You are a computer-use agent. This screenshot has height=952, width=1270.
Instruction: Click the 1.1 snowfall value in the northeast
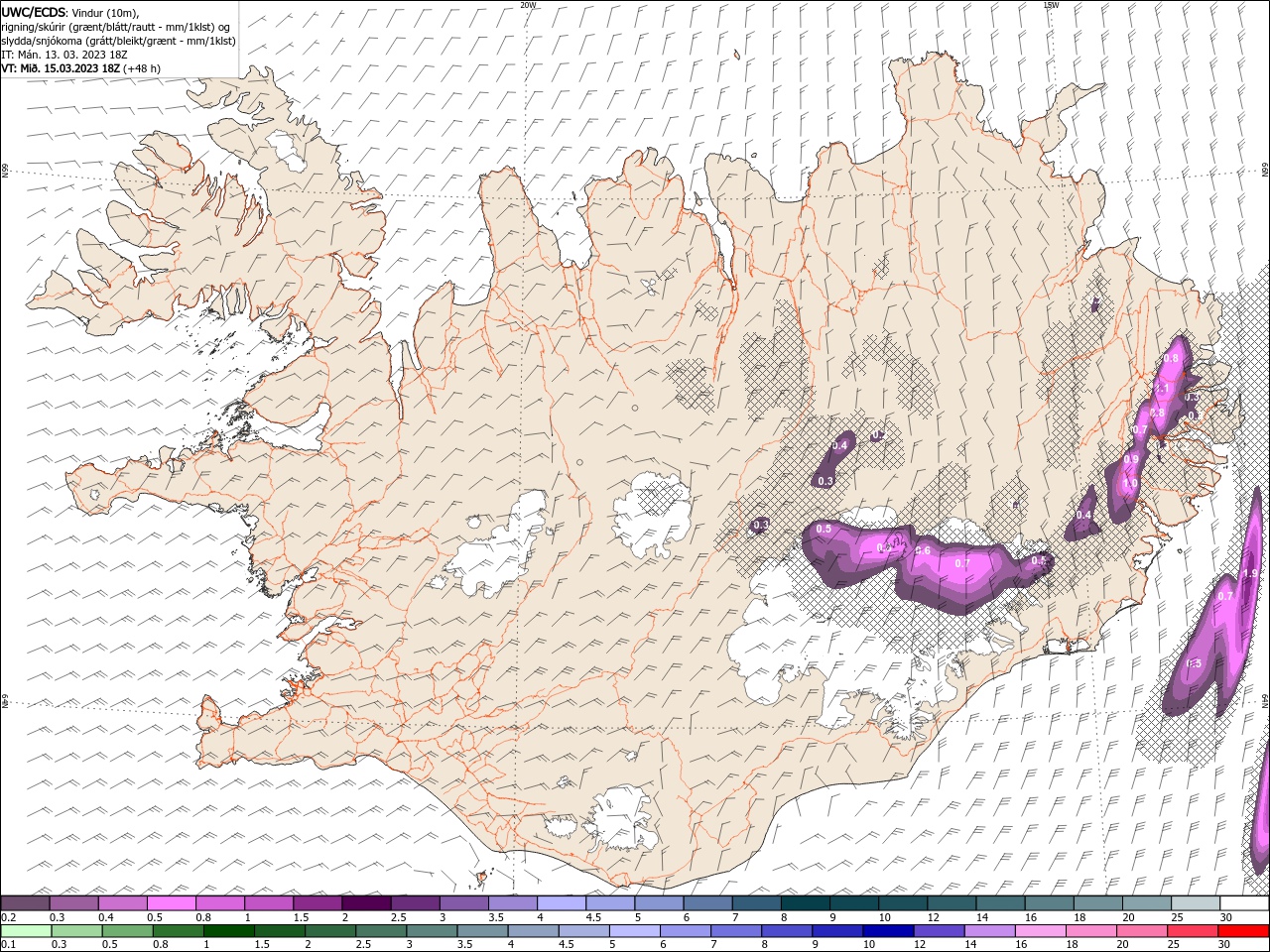(1164, 388)
